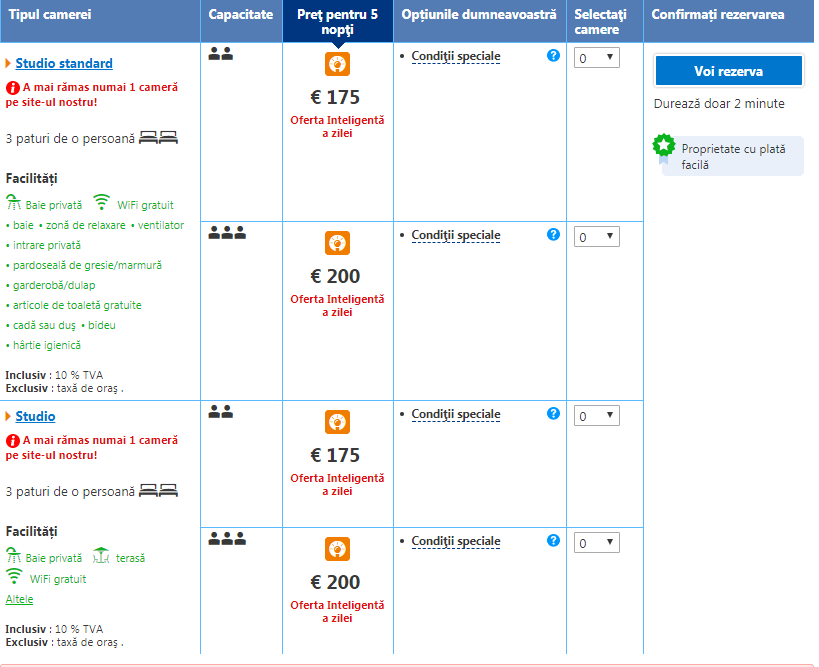This screenshot has width=819, height=667.
Task: Click the smart deal icon above first €175 price
Action: 337,64
